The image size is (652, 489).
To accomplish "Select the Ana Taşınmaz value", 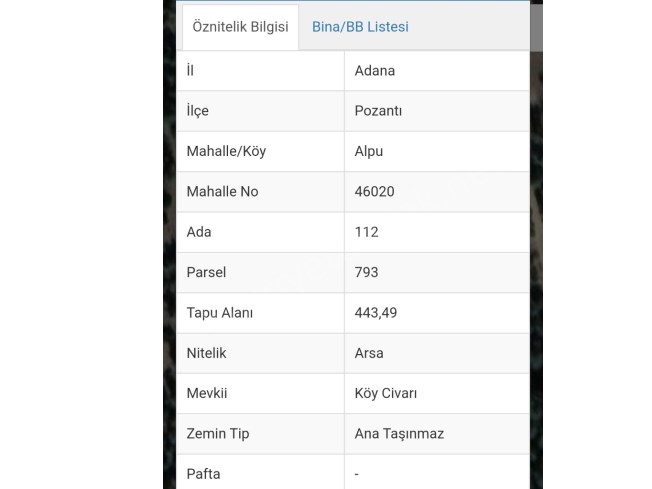I will click(399, 433).
